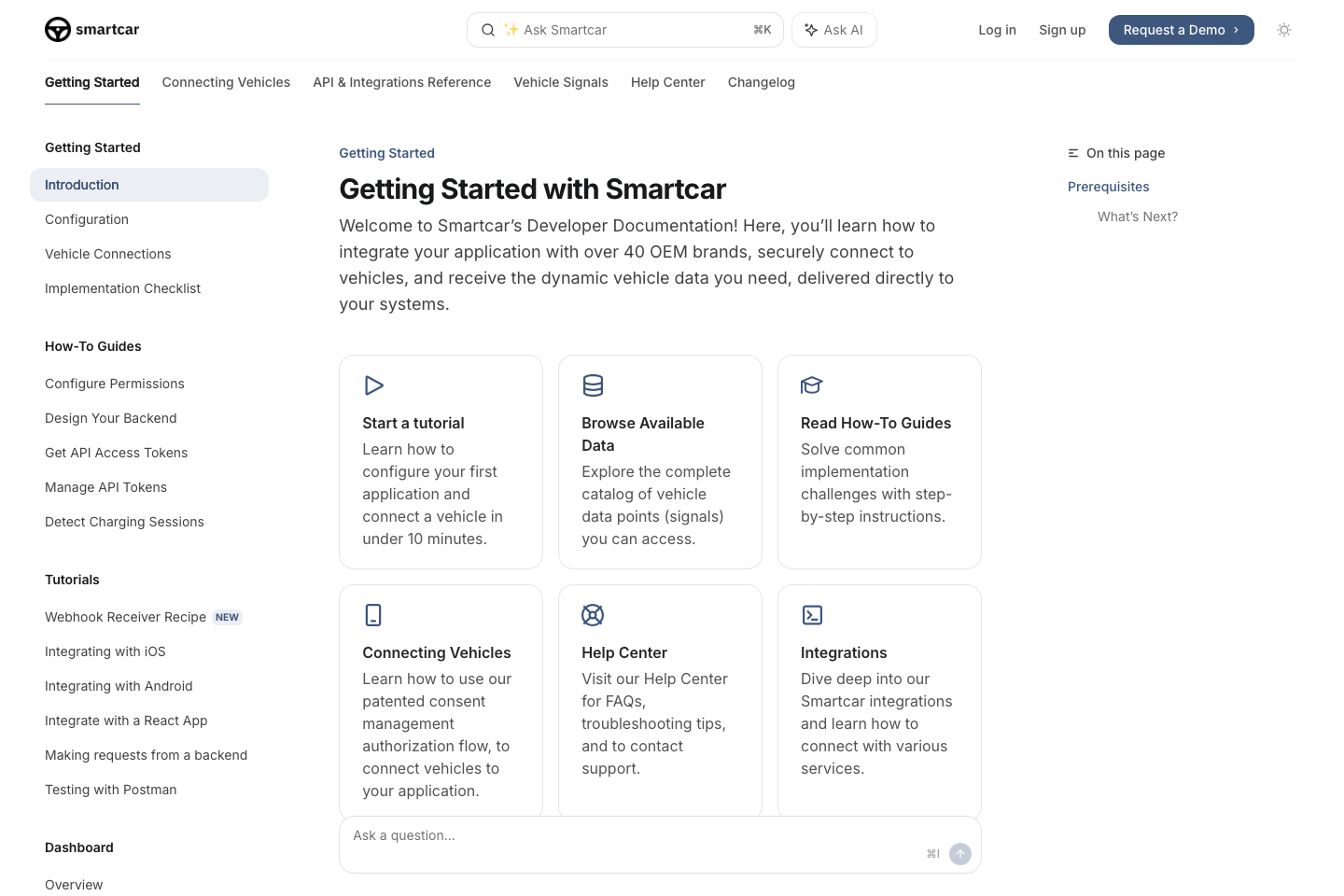The width and height of the screenshot is (1344, 896).
Task: Select the play icon on Start a tutorial card
Action: pos(374,385)
